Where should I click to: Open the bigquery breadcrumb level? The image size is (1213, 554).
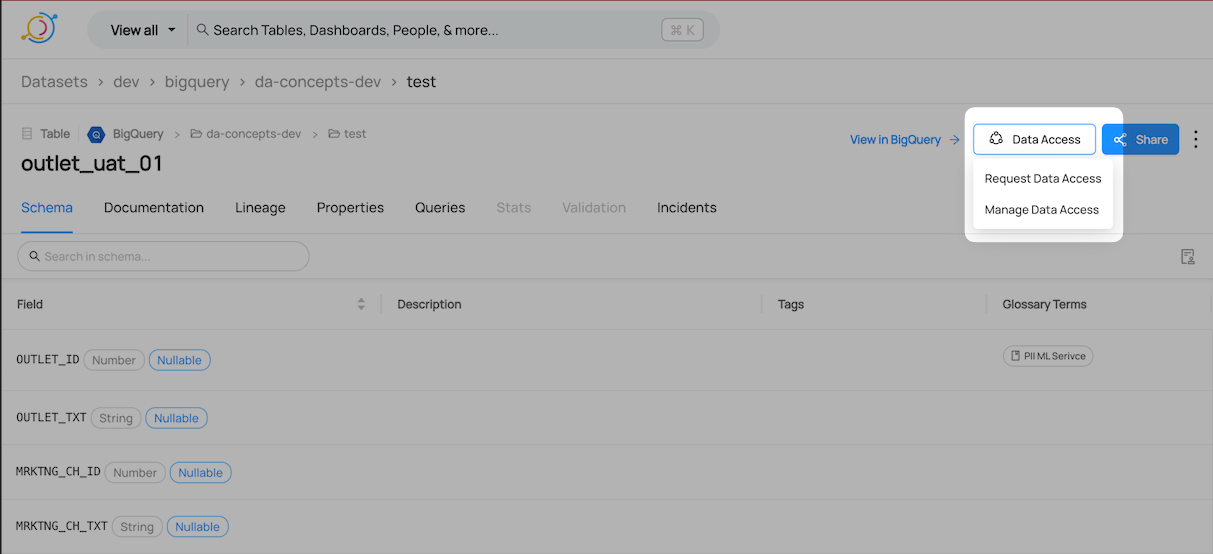197,82
